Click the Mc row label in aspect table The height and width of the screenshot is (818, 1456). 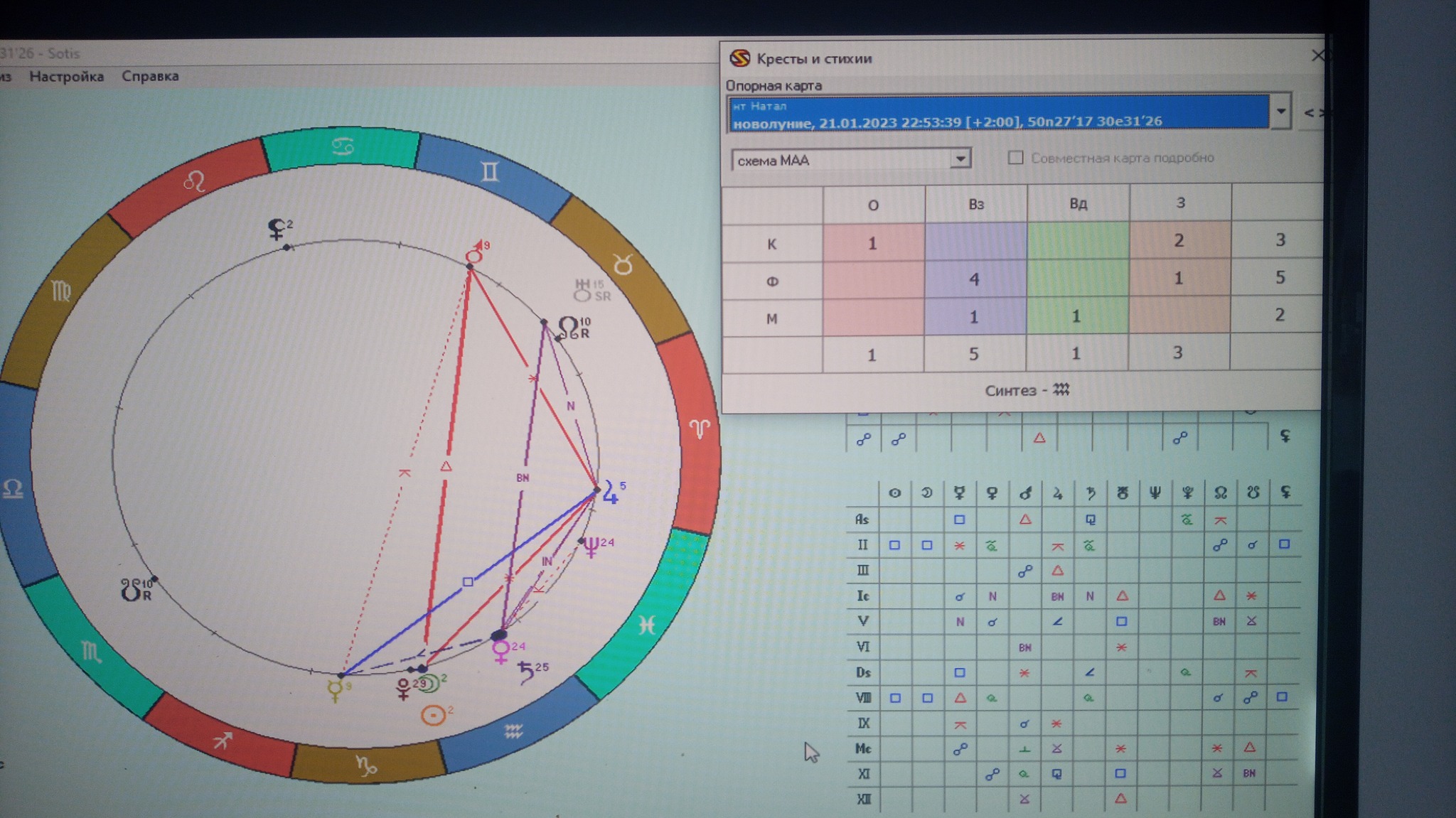[x=863, y=748]
